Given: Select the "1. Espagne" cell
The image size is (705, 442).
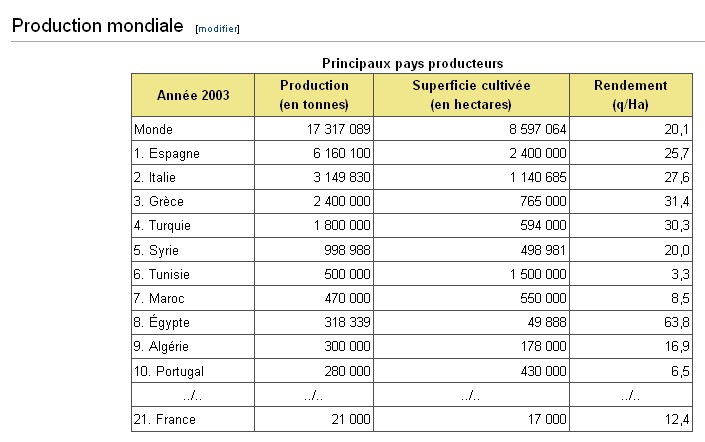Looking at the screenshot, I should point(166,154).
